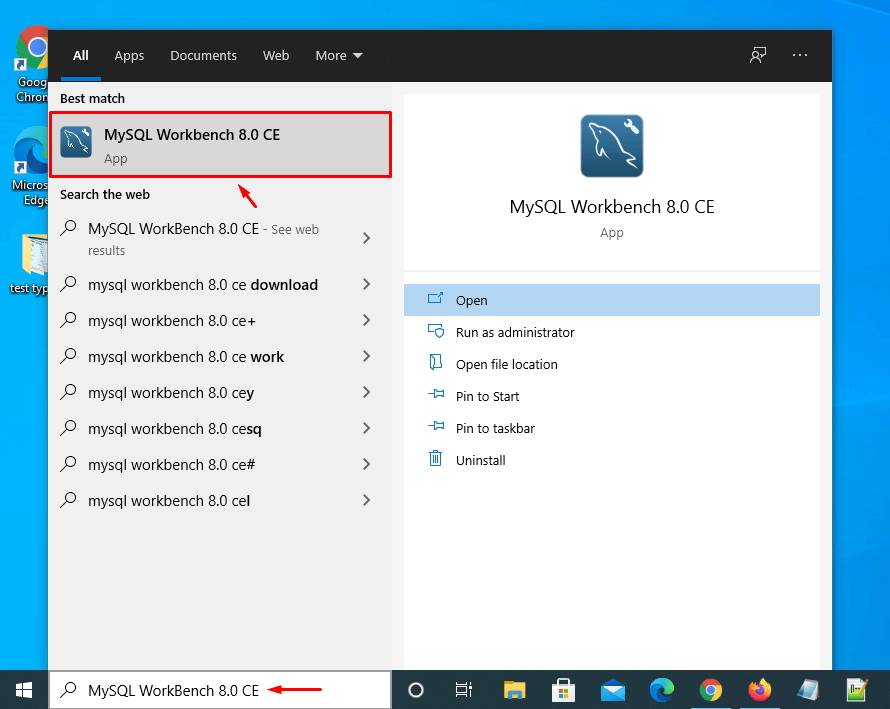Choose Pin to taskbar
The image size is (890, 709).
click(611, 428)
